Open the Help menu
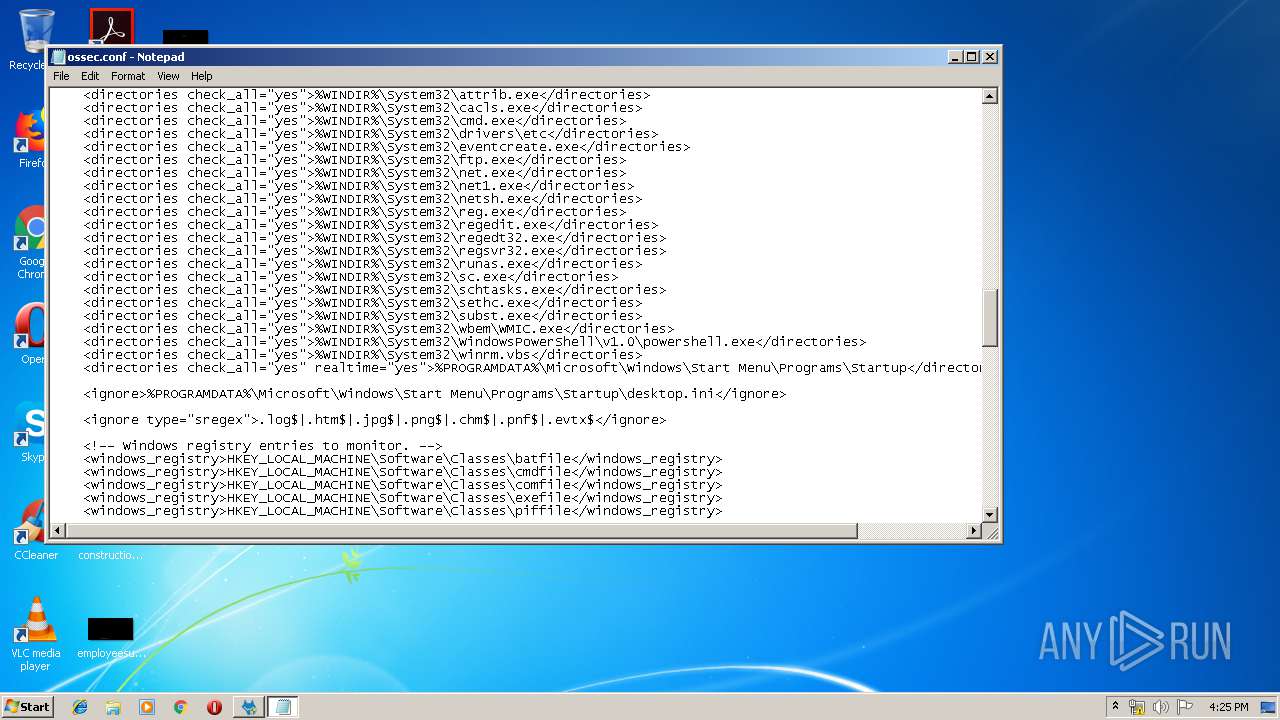Screen dimensions: 1280x720 pos(202,76)
